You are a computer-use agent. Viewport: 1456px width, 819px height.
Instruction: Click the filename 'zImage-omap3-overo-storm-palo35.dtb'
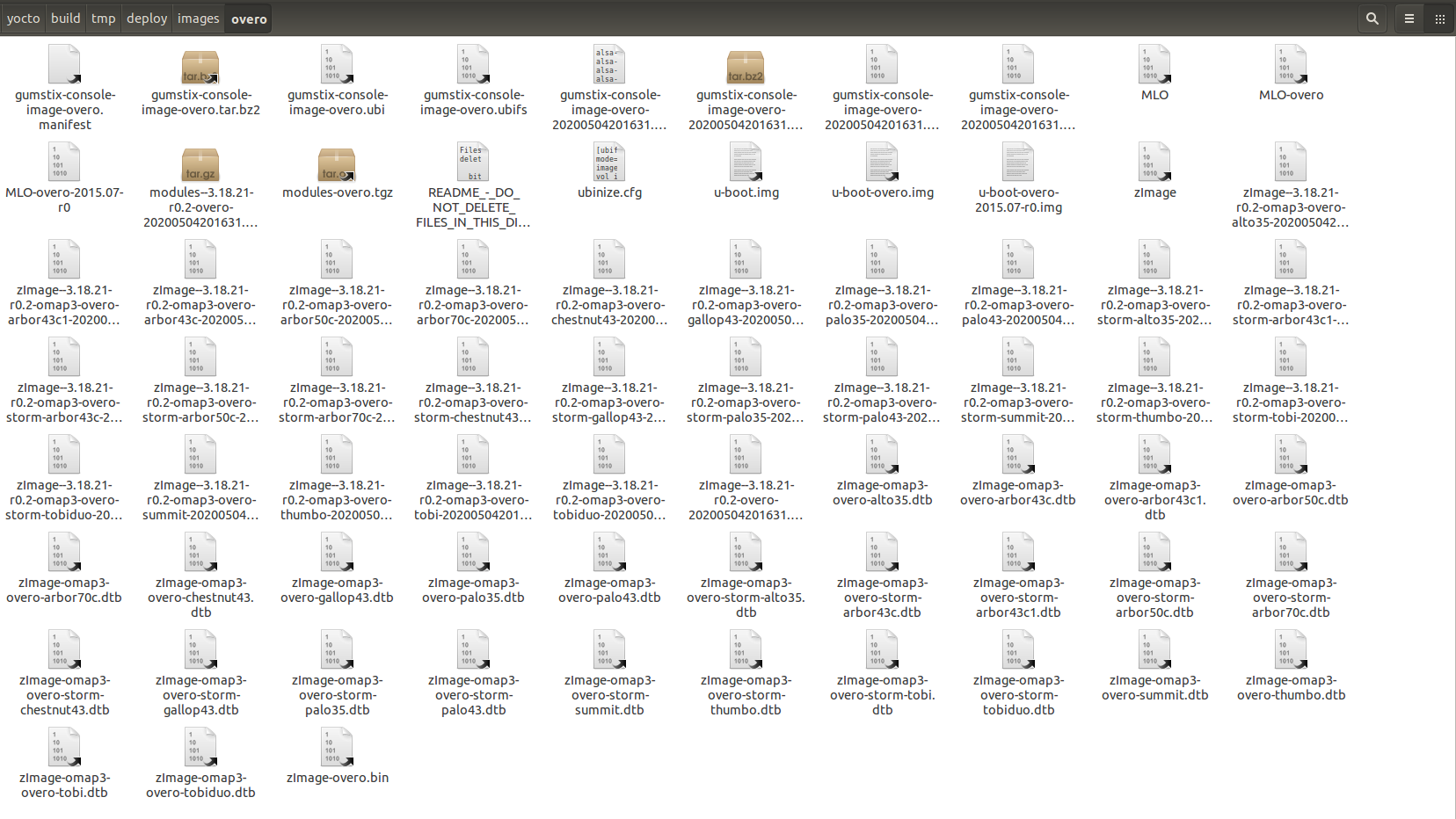point(337,695)
